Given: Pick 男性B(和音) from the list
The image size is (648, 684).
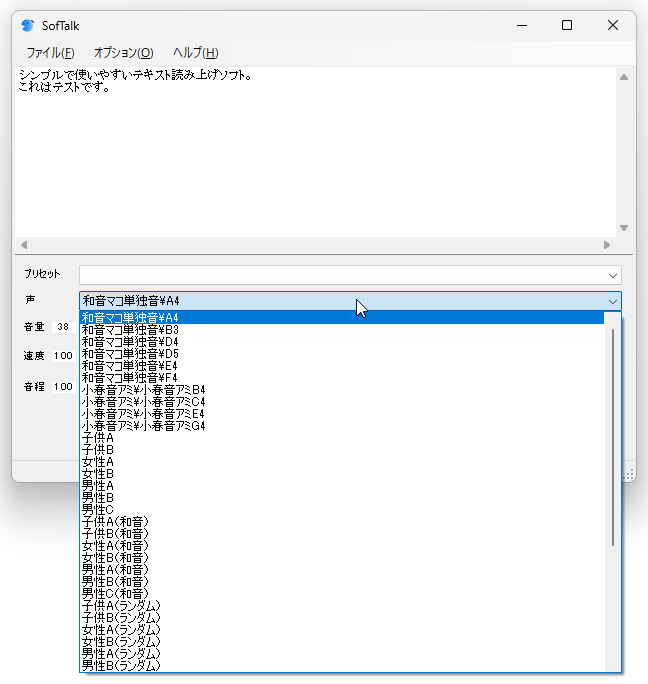Looking at the screenshot, I should (342, 581).
